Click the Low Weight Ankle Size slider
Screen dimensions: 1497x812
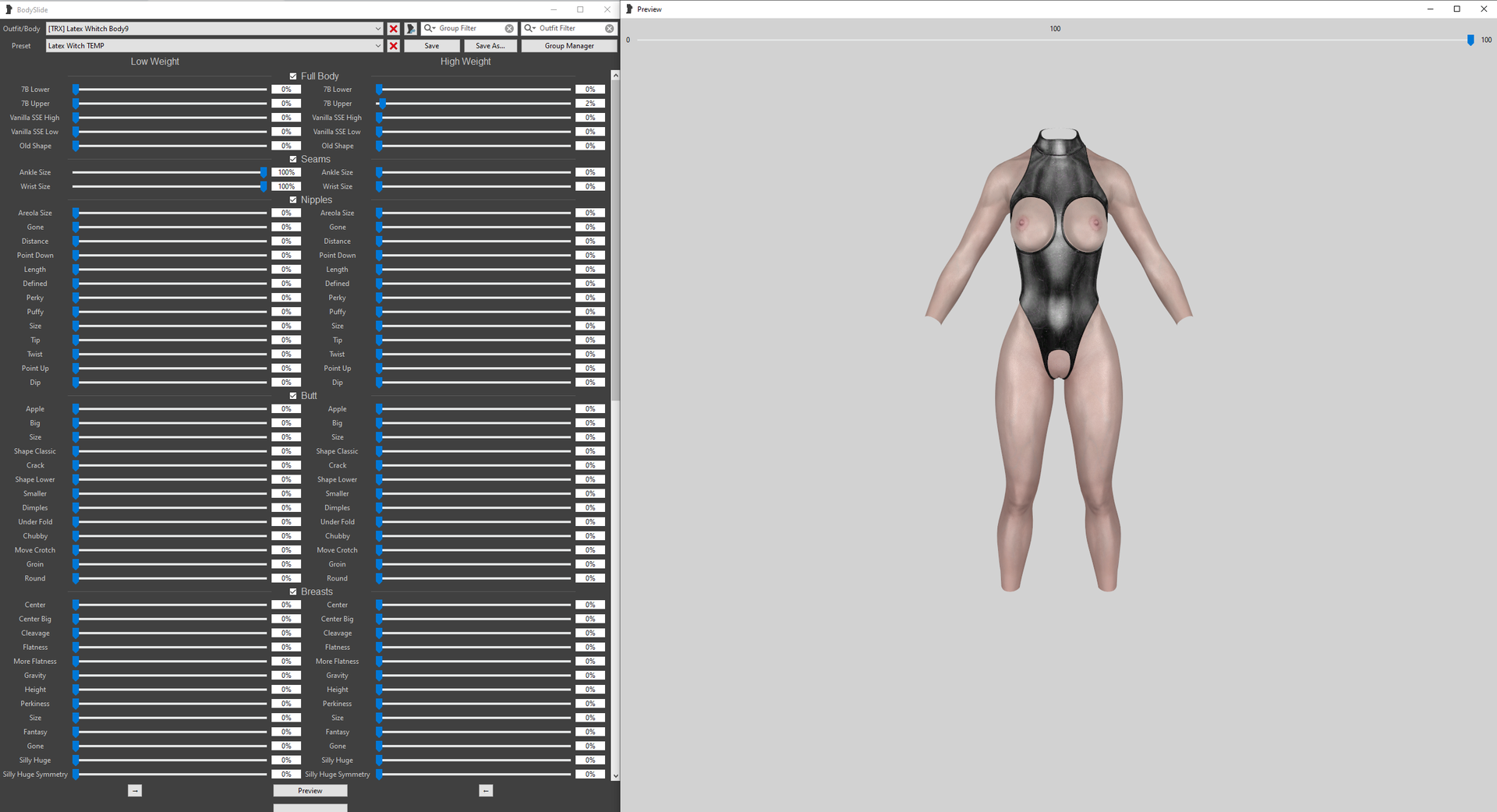(170, 172)
